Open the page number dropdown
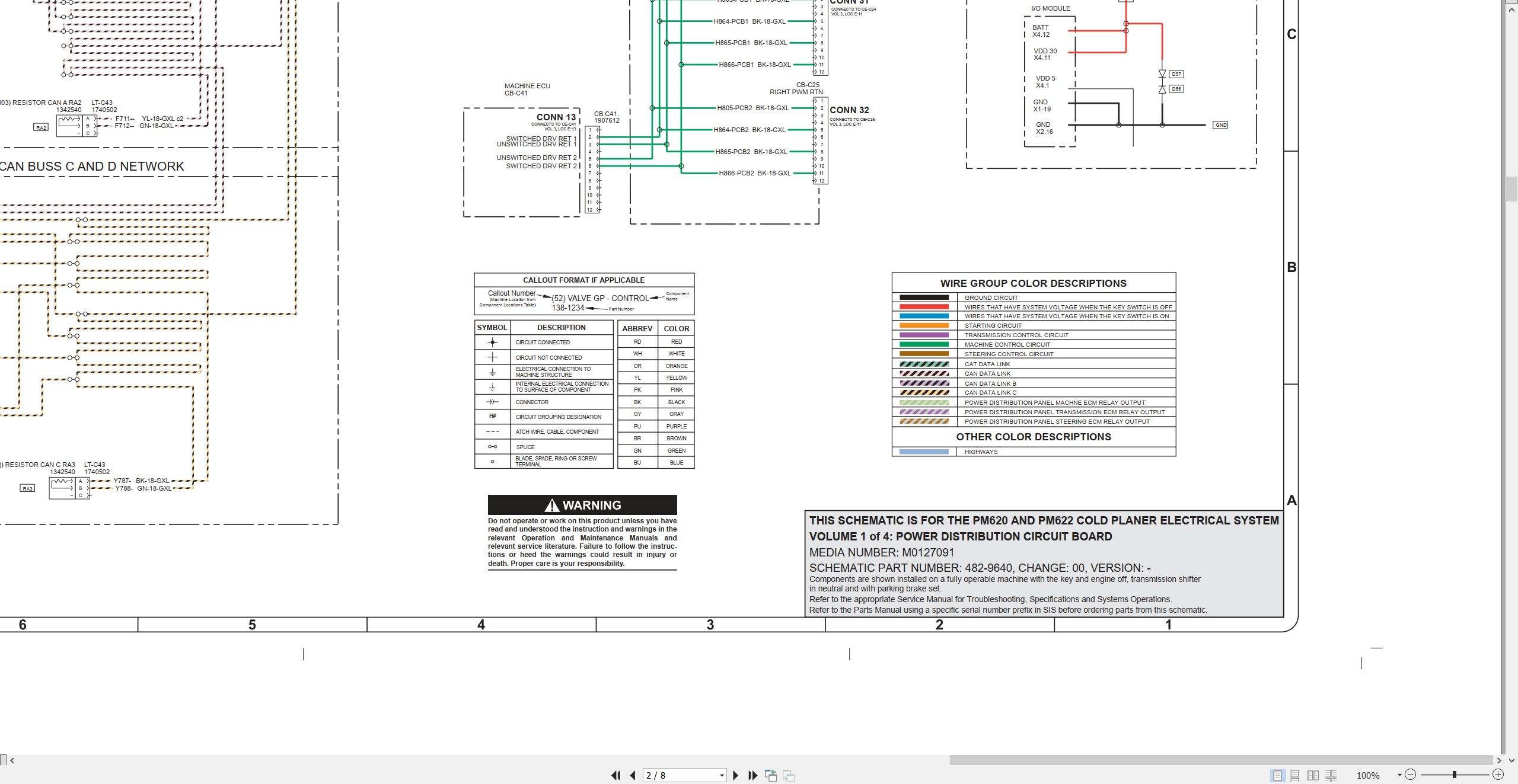 [x=722, y=776]
